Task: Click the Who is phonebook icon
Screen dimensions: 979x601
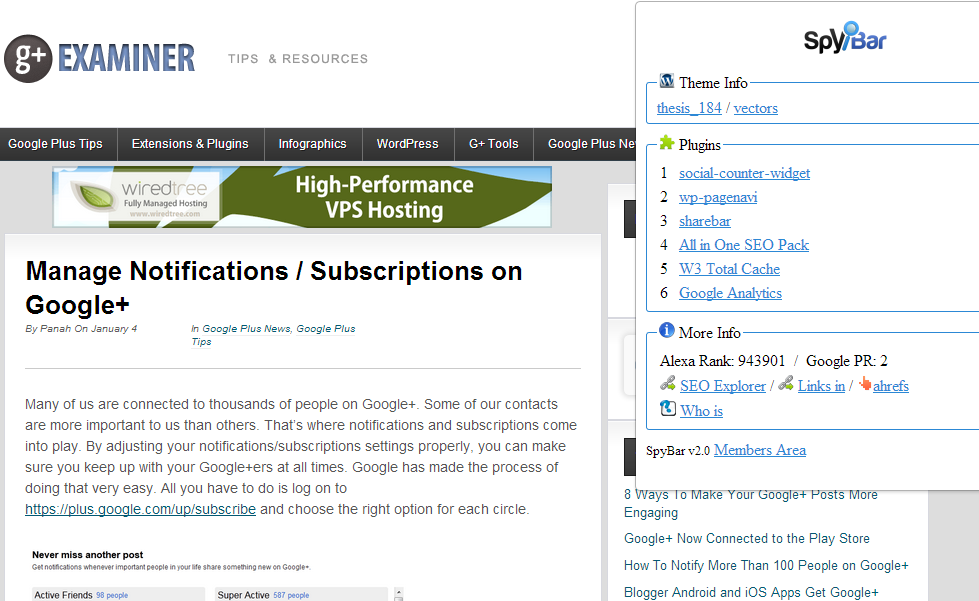Action: click(668, 408)
